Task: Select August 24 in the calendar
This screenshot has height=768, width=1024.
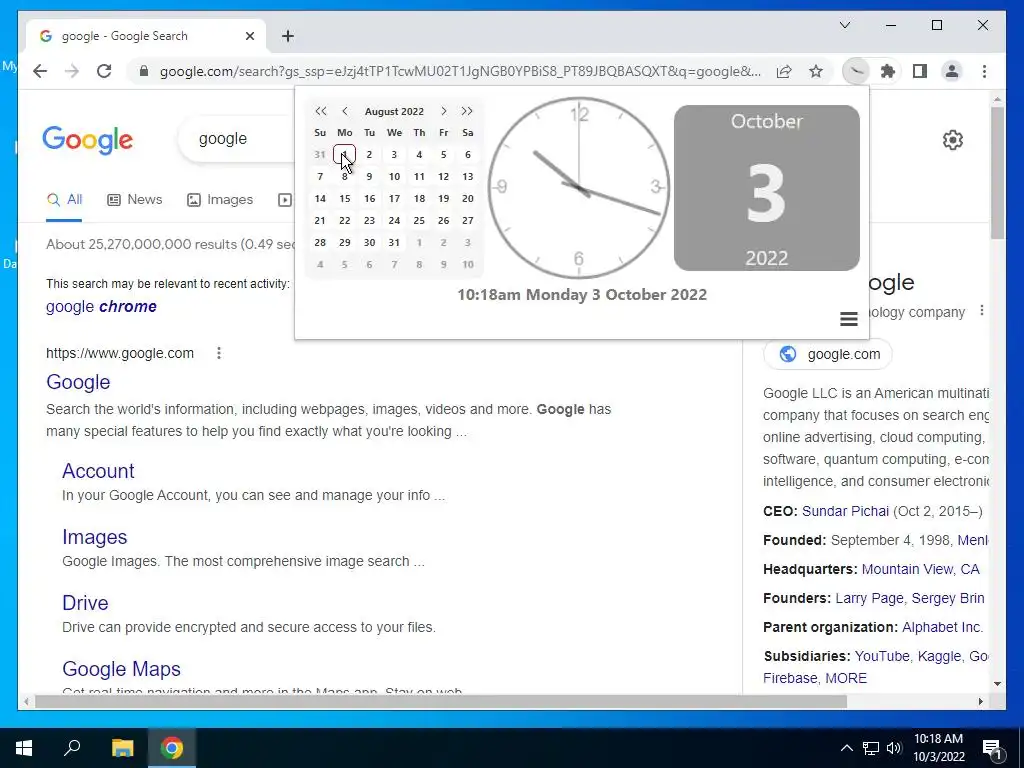Action: click(394, 221)
